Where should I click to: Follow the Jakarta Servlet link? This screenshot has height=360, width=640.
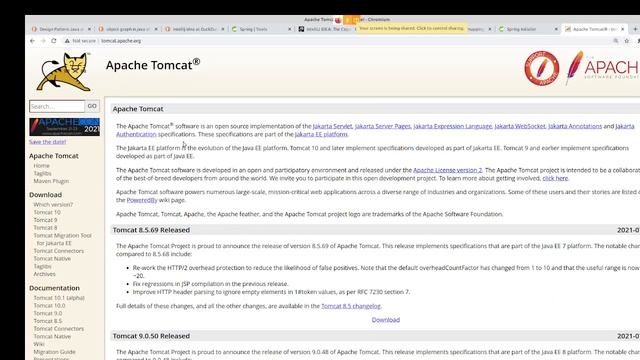click(x=332, y=126)
